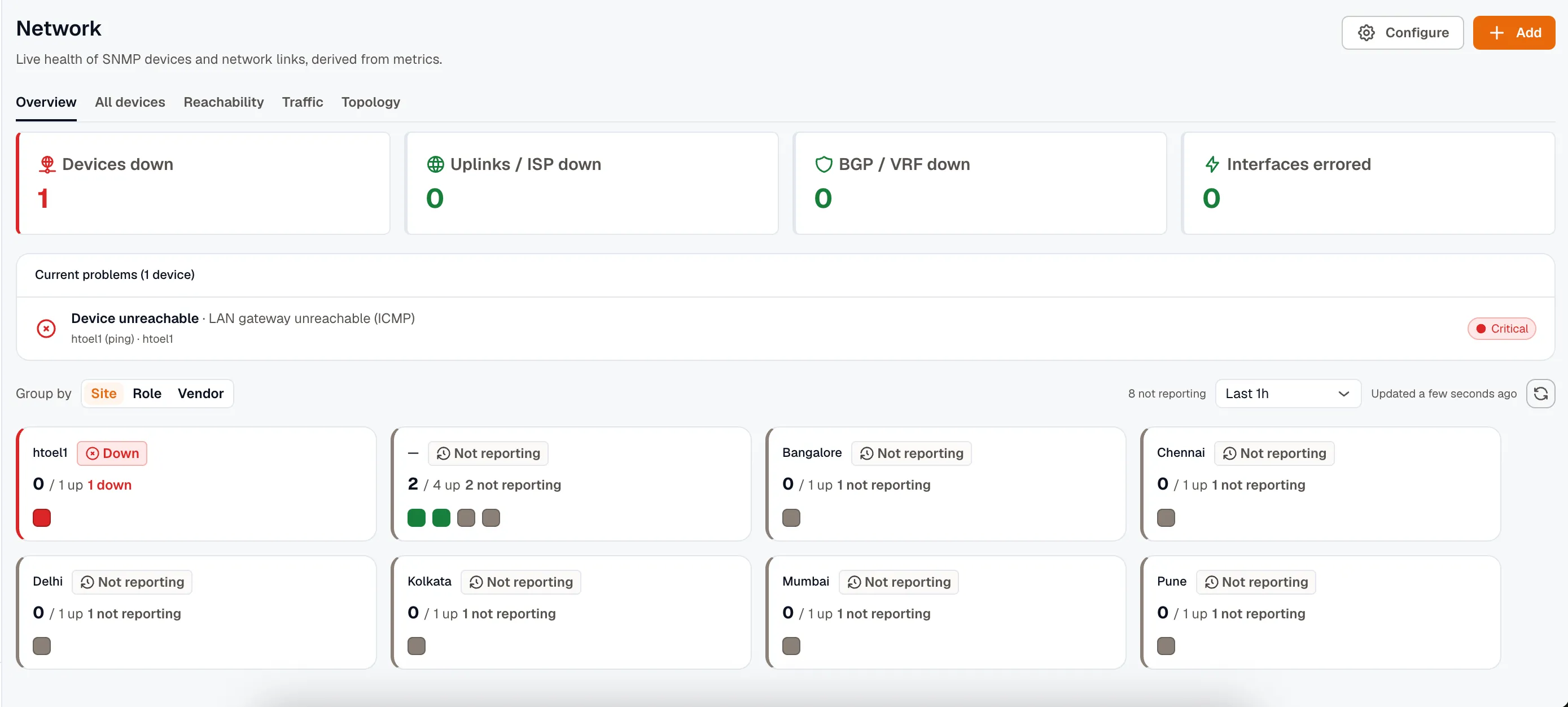Click second green device square in unnamed site

[x=441, y=518]
